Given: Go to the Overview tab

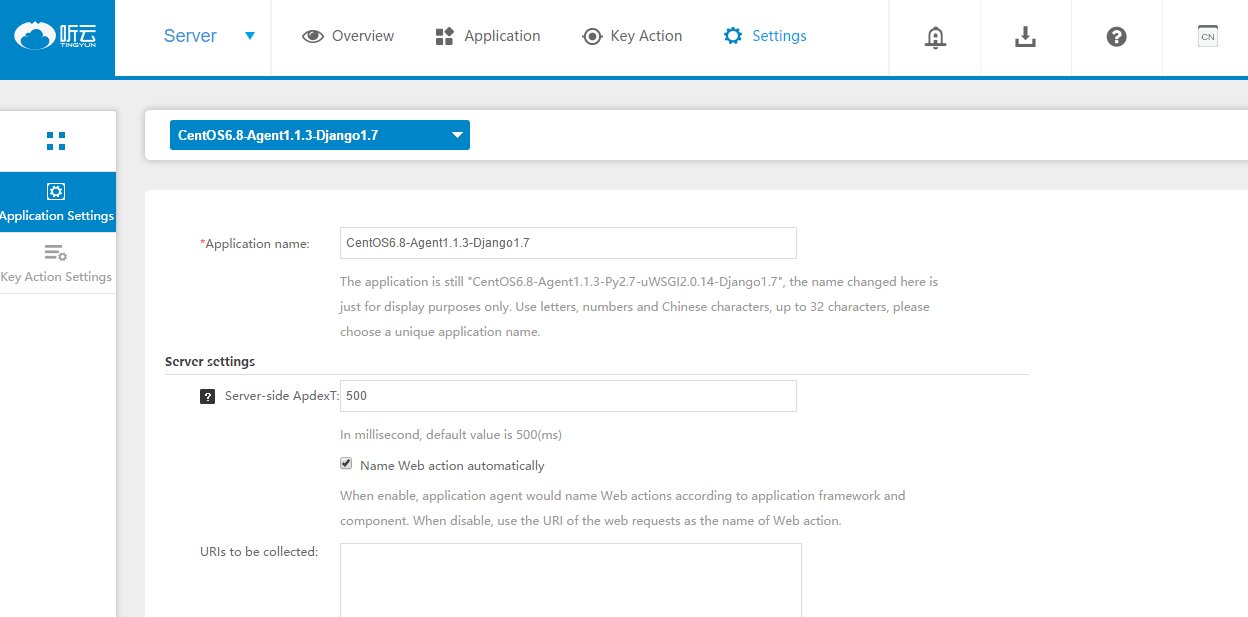Looking at the screenshot, I should 348,36.
